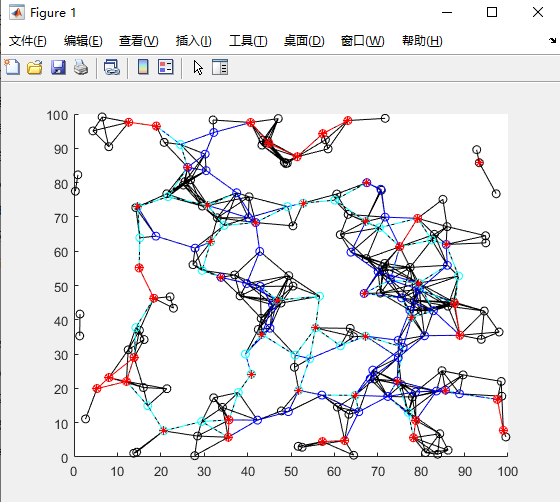Print the figure with the printer icon
The width and height of the screenshot is (560, 502).
[x=81, y=67]
